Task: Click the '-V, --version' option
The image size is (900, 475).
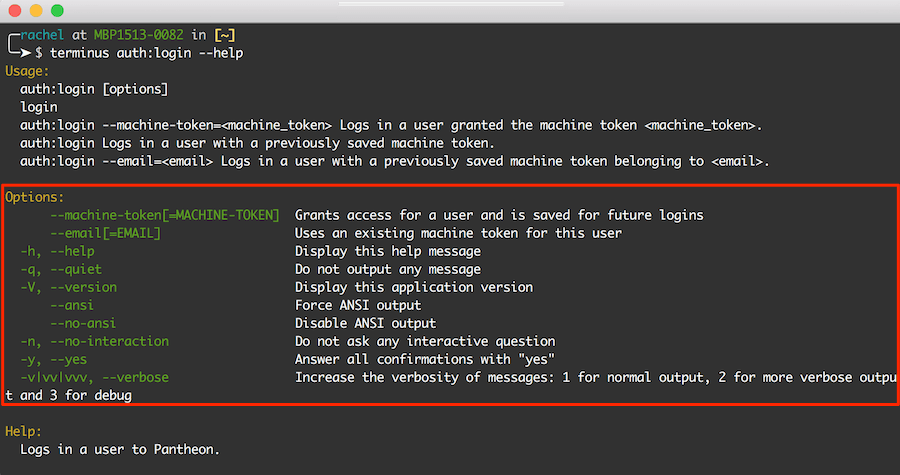Action: (68, 287)
